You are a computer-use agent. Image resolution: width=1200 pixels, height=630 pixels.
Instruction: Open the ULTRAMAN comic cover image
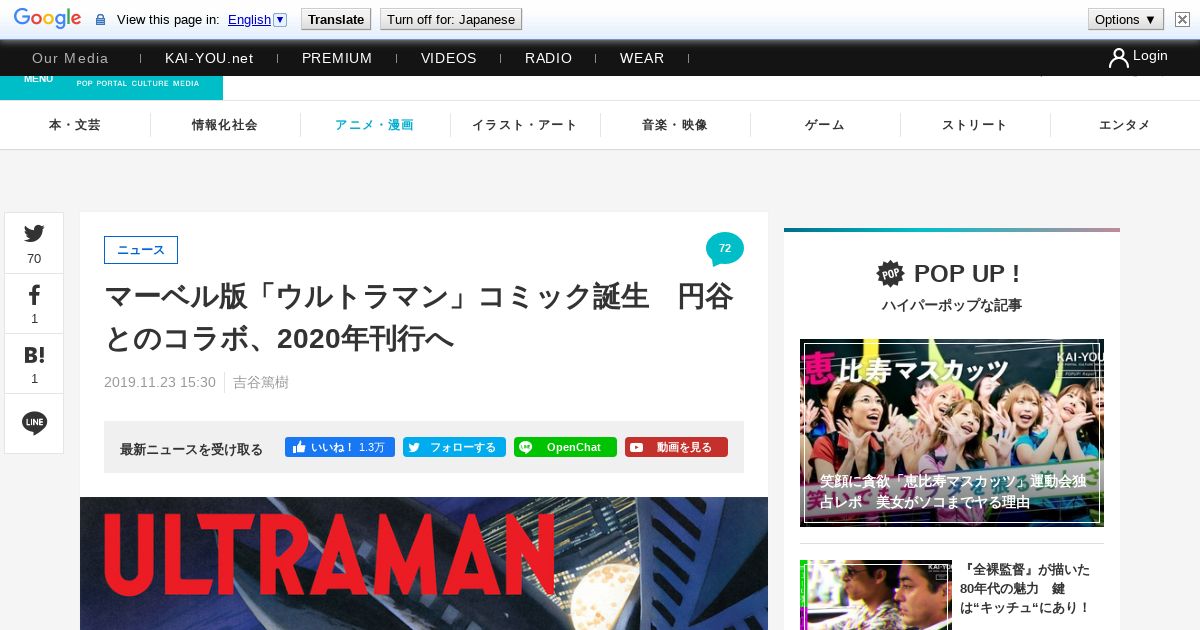click(424, 563)
